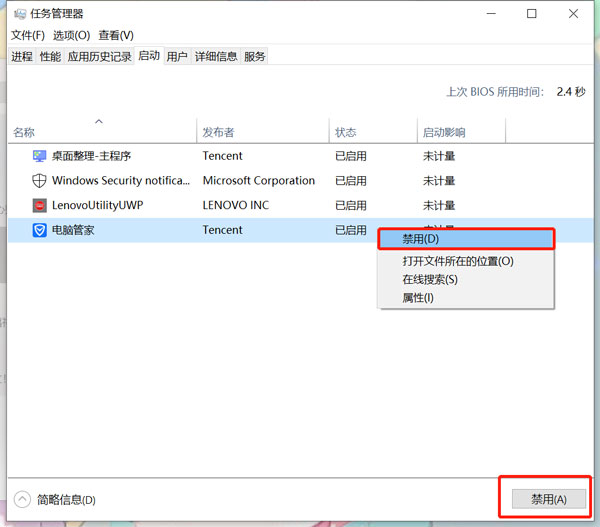Click the 电脑管家 blue shield icon

[x=39, y=230]
